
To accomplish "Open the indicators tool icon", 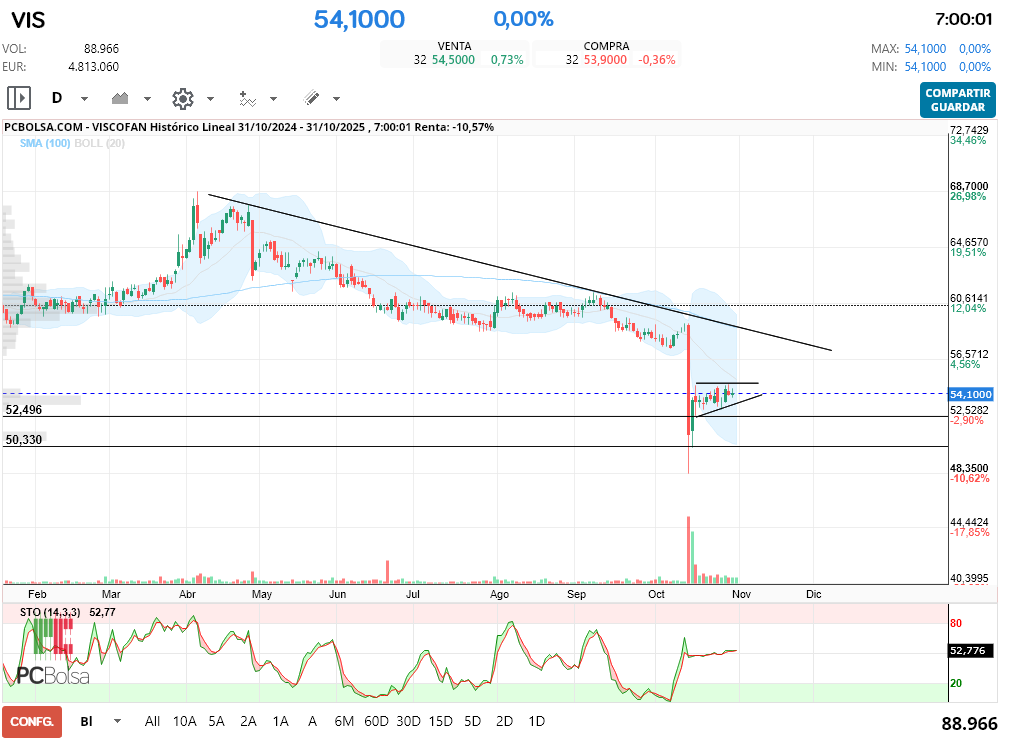I will [248, 99].
